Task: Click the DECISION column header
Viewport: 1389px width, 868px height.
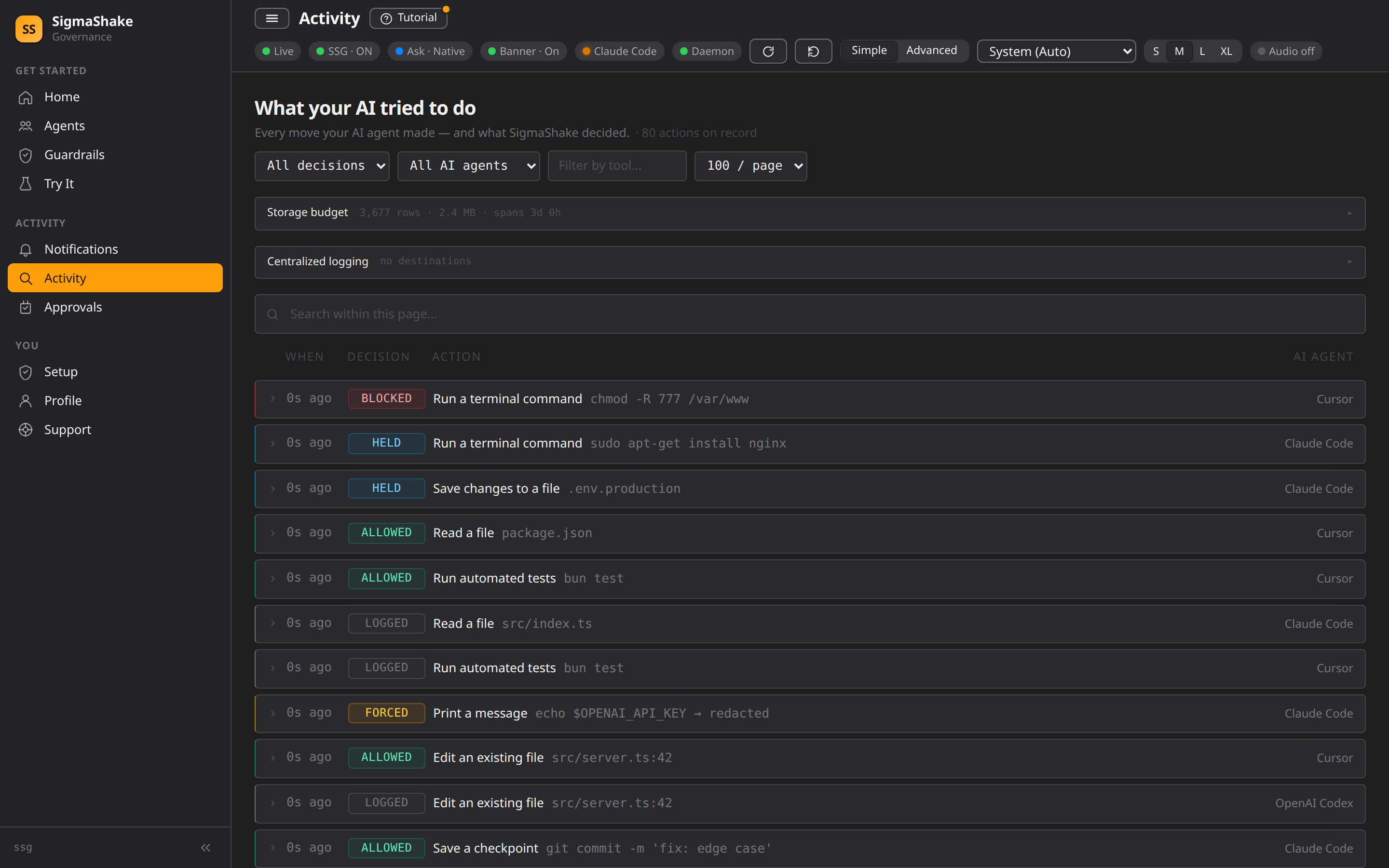Action: (x=379, y=357)
